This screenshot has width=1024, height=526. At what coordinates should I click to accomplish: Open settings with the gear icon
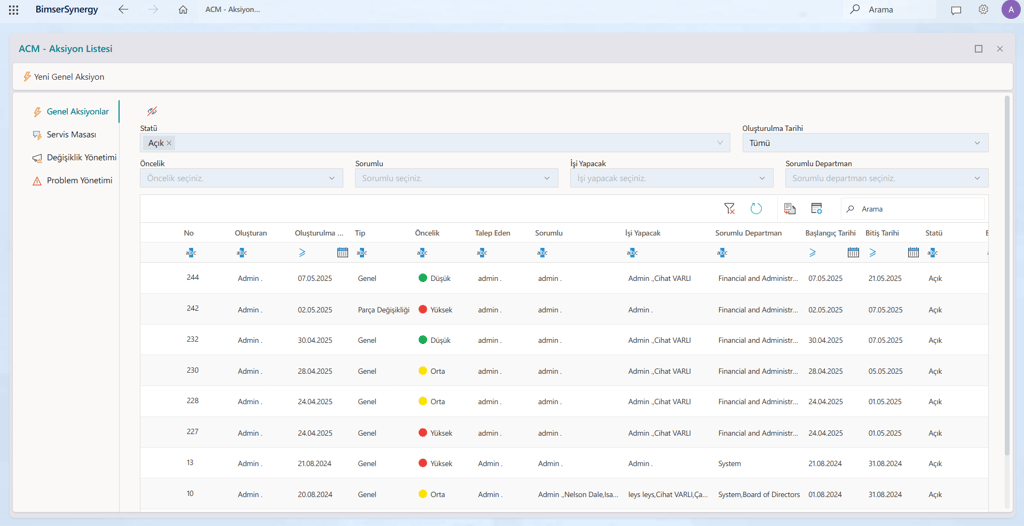click(983, 10)
